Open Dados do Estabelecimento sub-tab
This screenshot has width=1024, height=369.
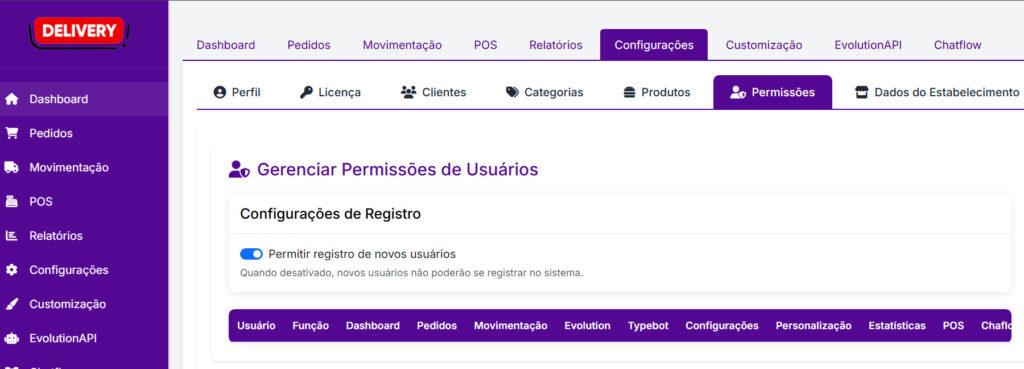coord(937,92)
